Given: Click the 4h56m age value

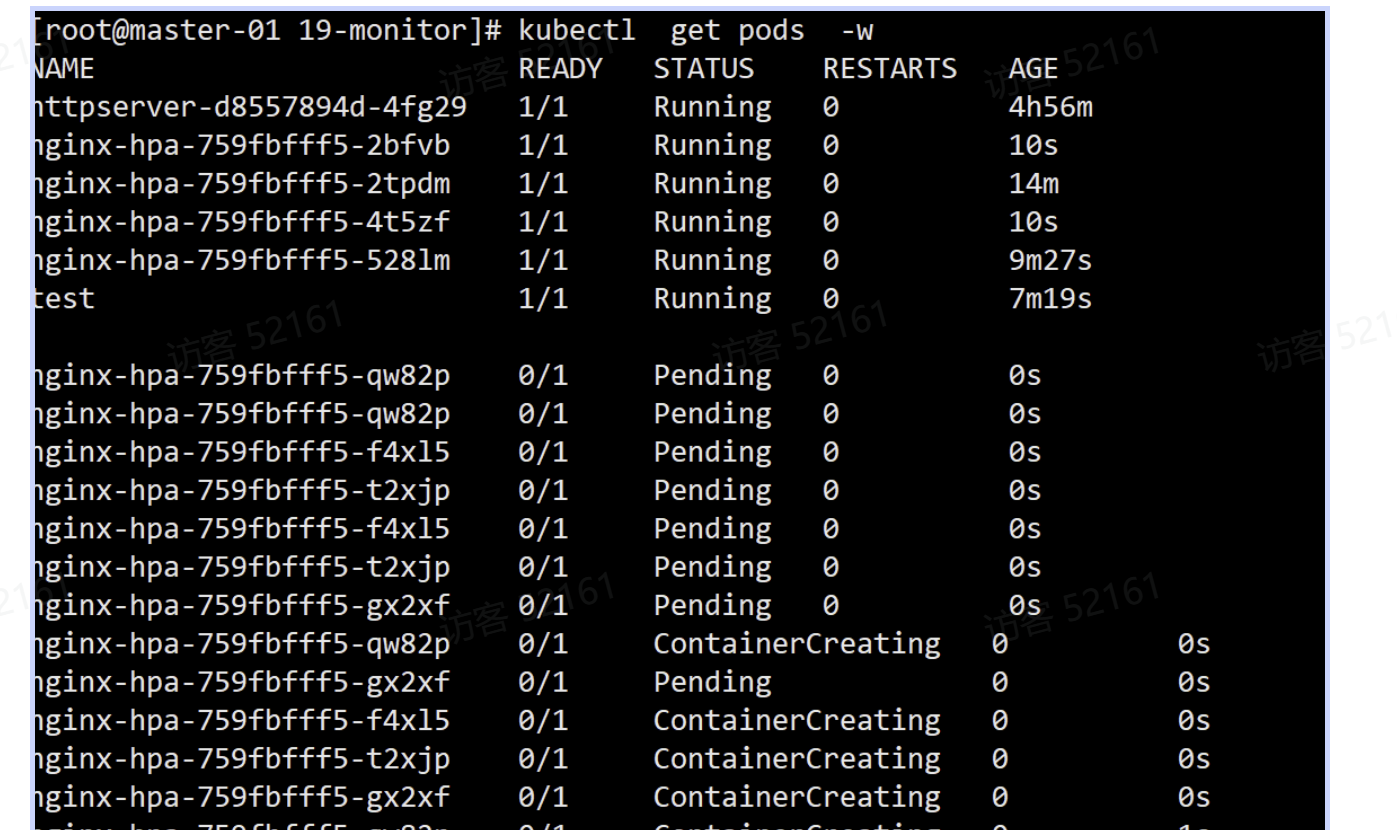Looking at the screenshot, I should (1051, 108).
